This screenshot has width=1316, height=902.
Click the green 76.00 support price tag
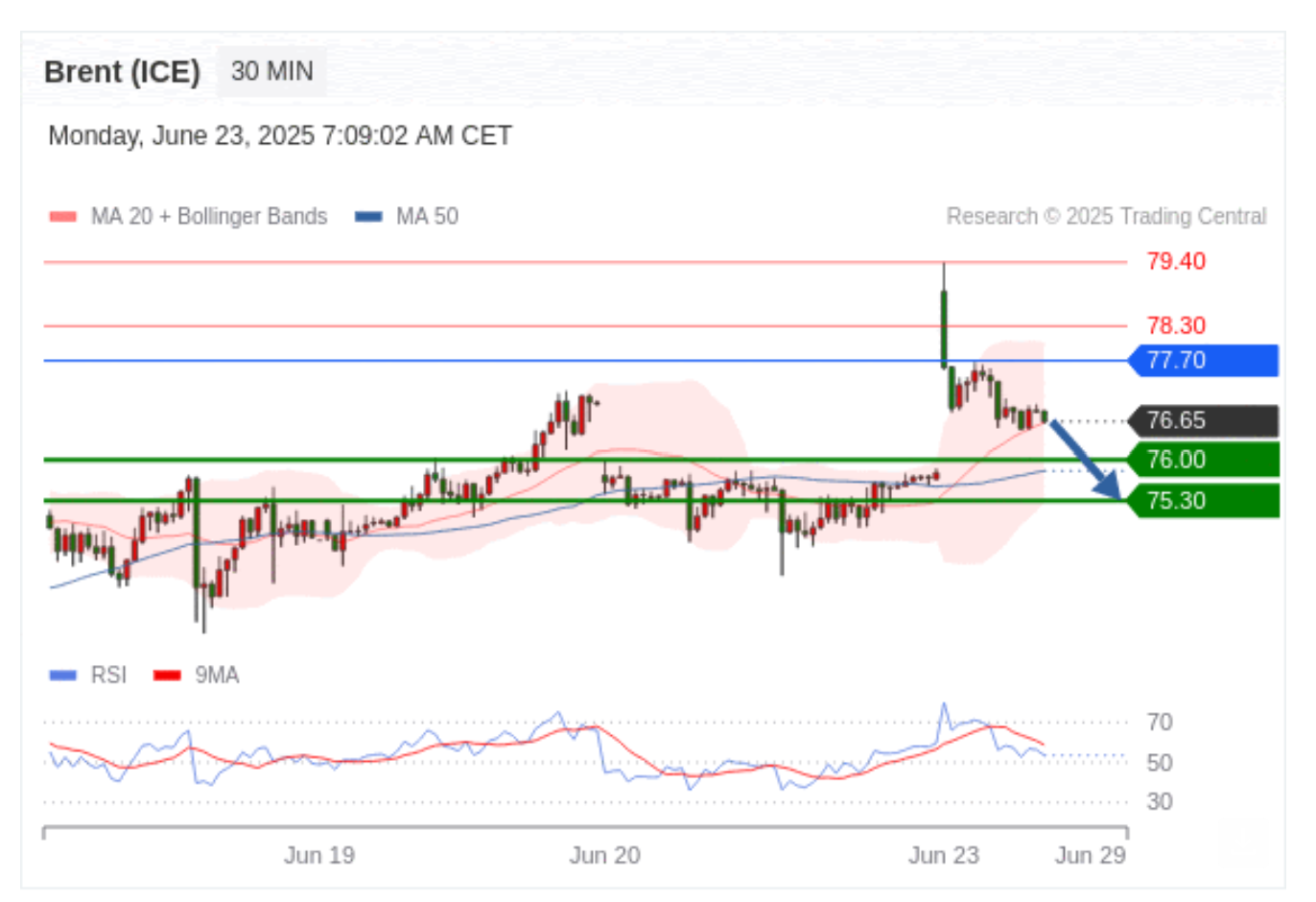(1203, 461)
